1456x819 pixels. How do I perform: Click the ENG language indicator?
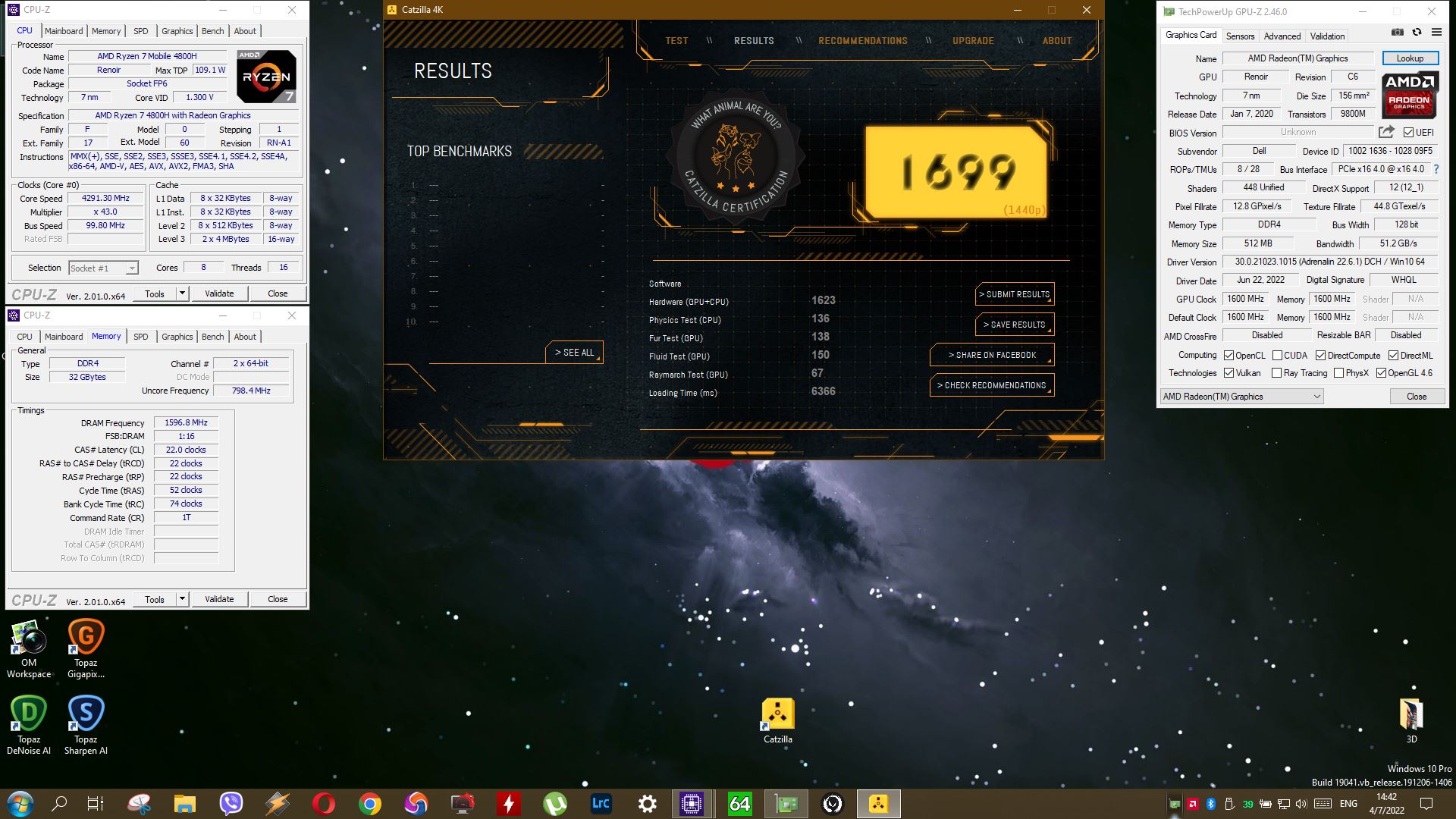pos(1348,804)
